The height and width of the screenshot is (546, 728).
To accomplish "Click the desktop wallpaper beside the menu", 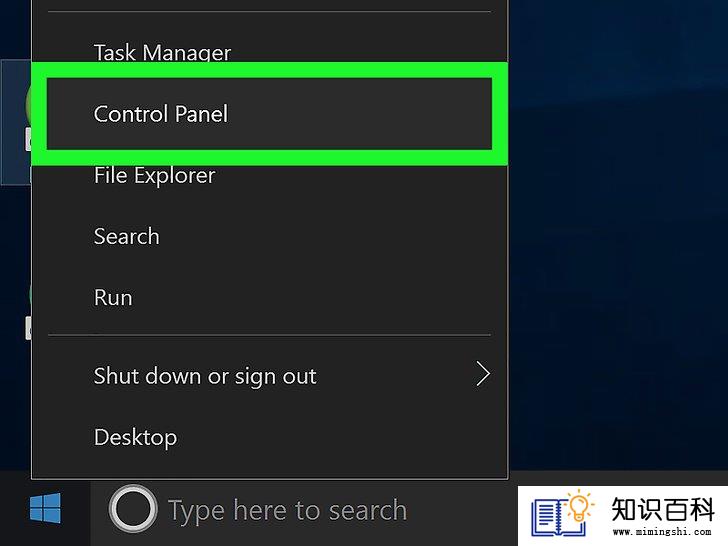I will click(618, 232).
